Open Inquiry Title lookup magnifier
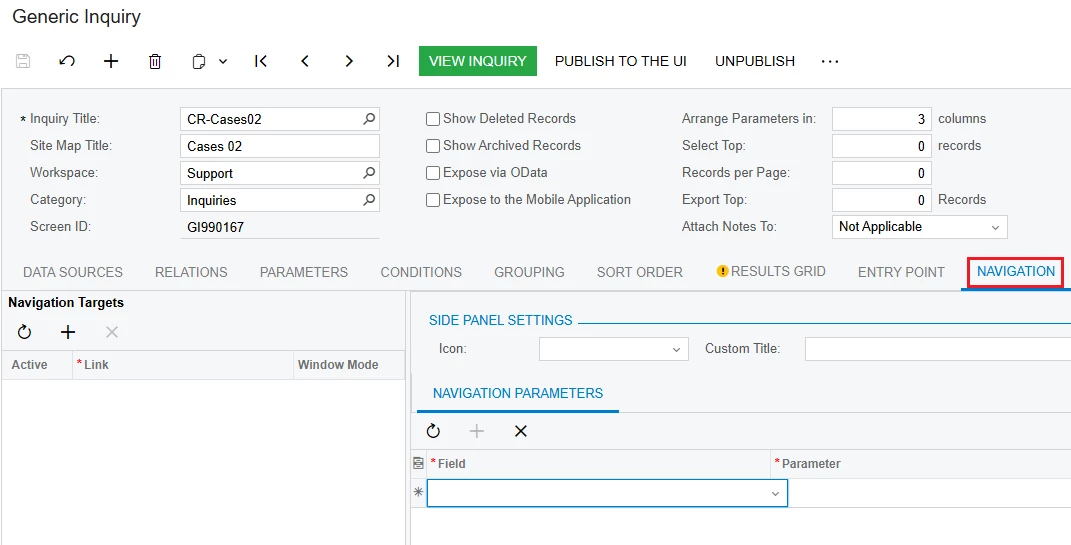This screenshot has width=1071, height=545. pos(369,119)
